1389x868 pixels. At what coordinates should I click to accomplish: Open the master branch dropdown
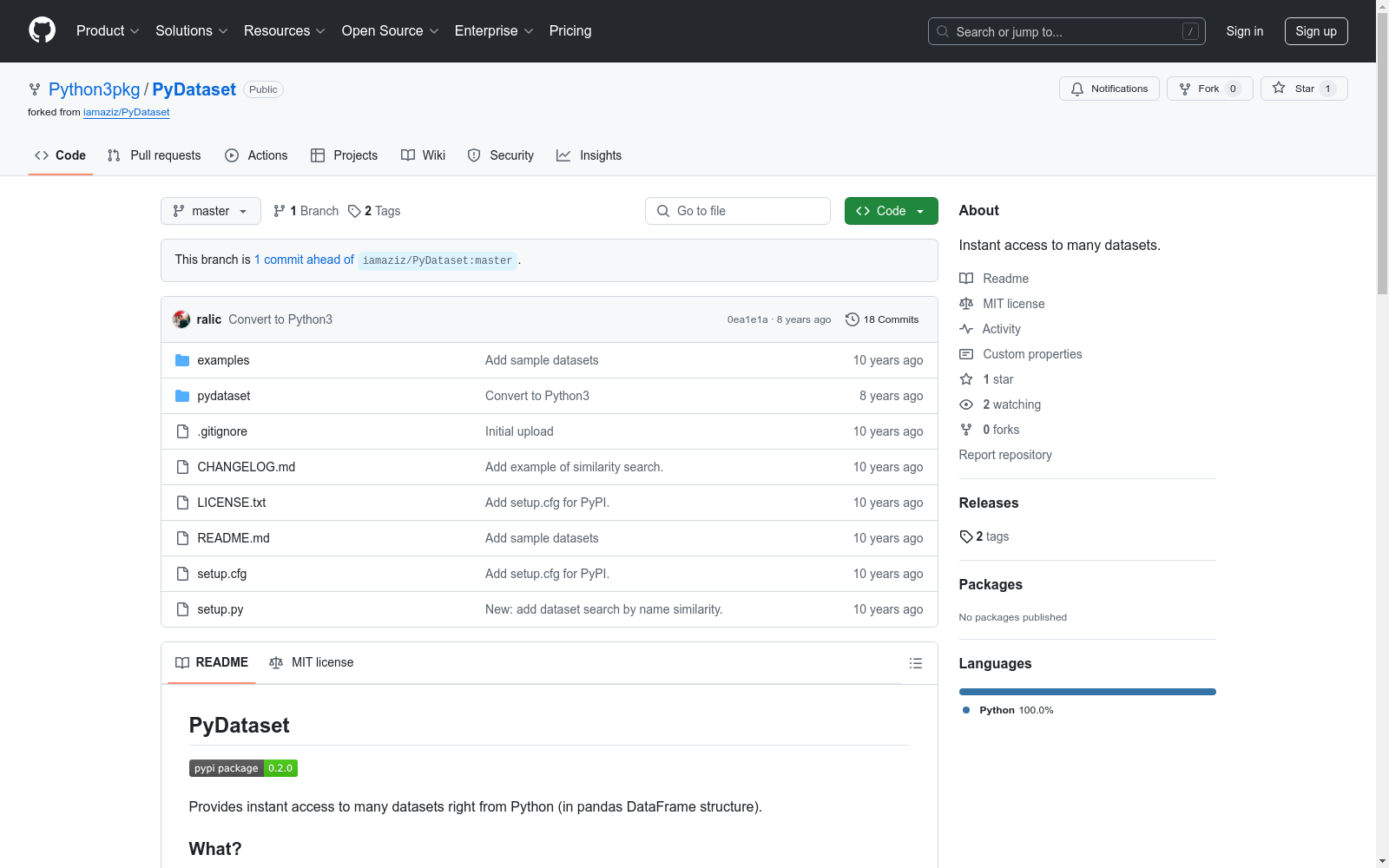[x=211, y=211]
